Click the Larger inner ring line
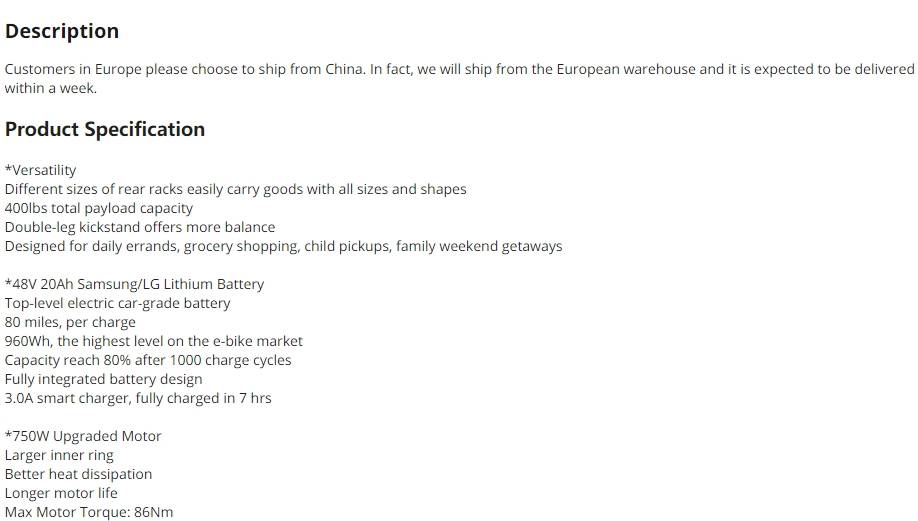The height and width of the screenshot is (521, 918). tap(59, 455)
